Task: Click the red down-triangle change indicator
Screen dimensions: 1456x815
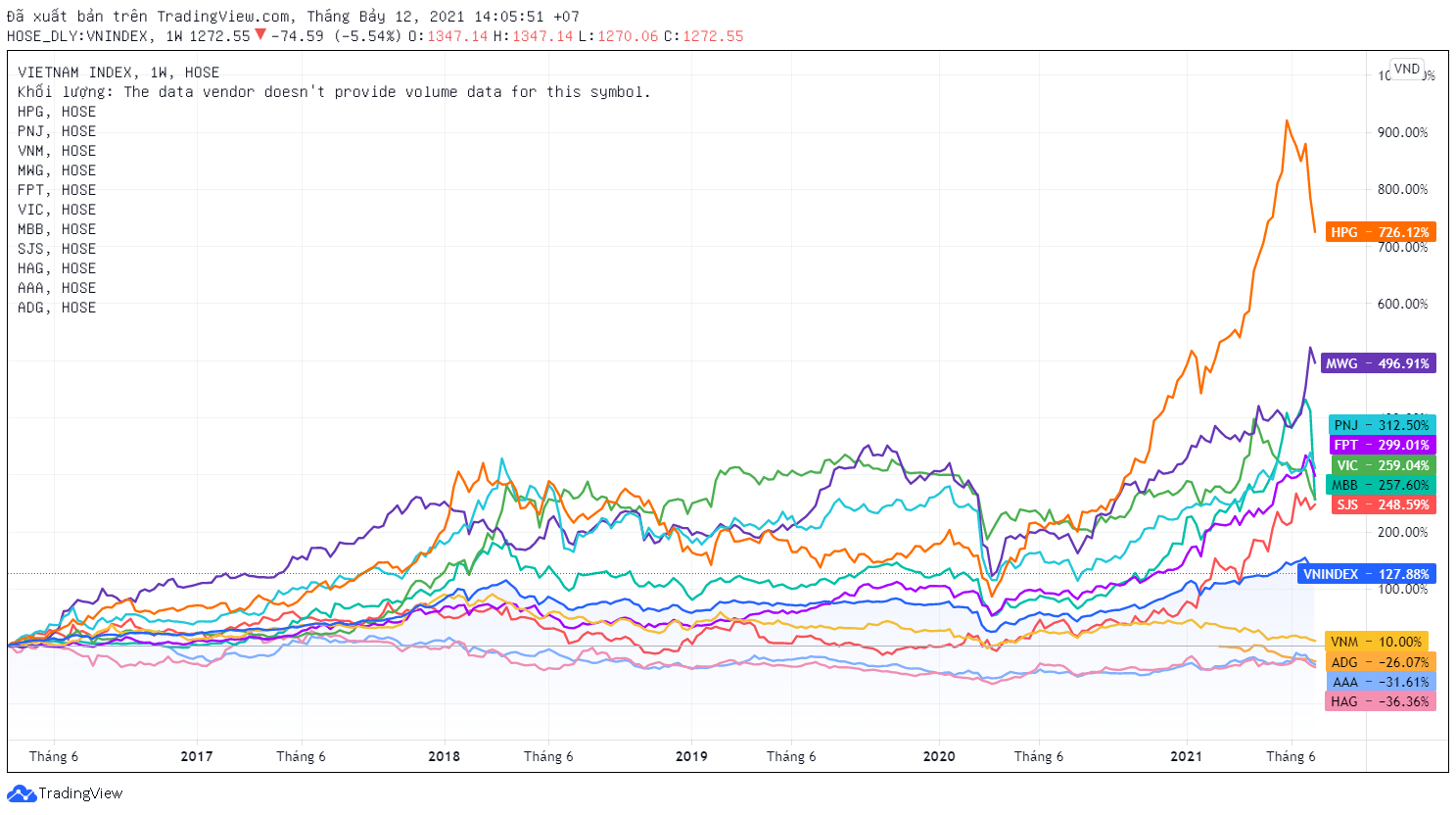Action: coord(260,35)
